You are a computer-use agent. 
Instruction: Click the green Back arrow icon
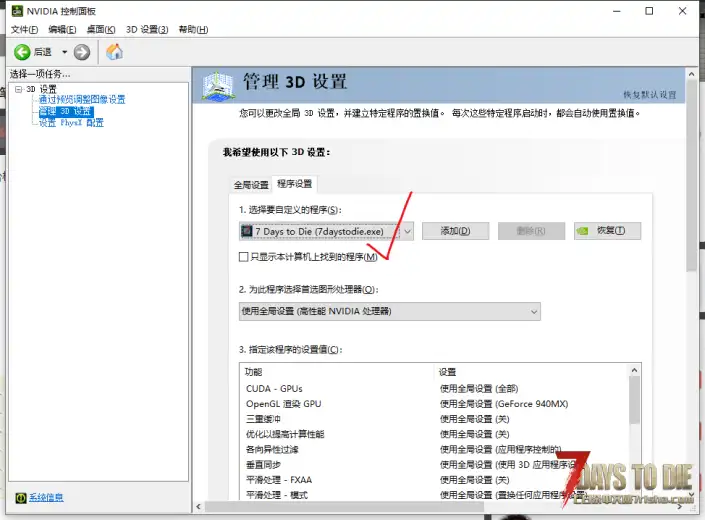pos(21,52)
